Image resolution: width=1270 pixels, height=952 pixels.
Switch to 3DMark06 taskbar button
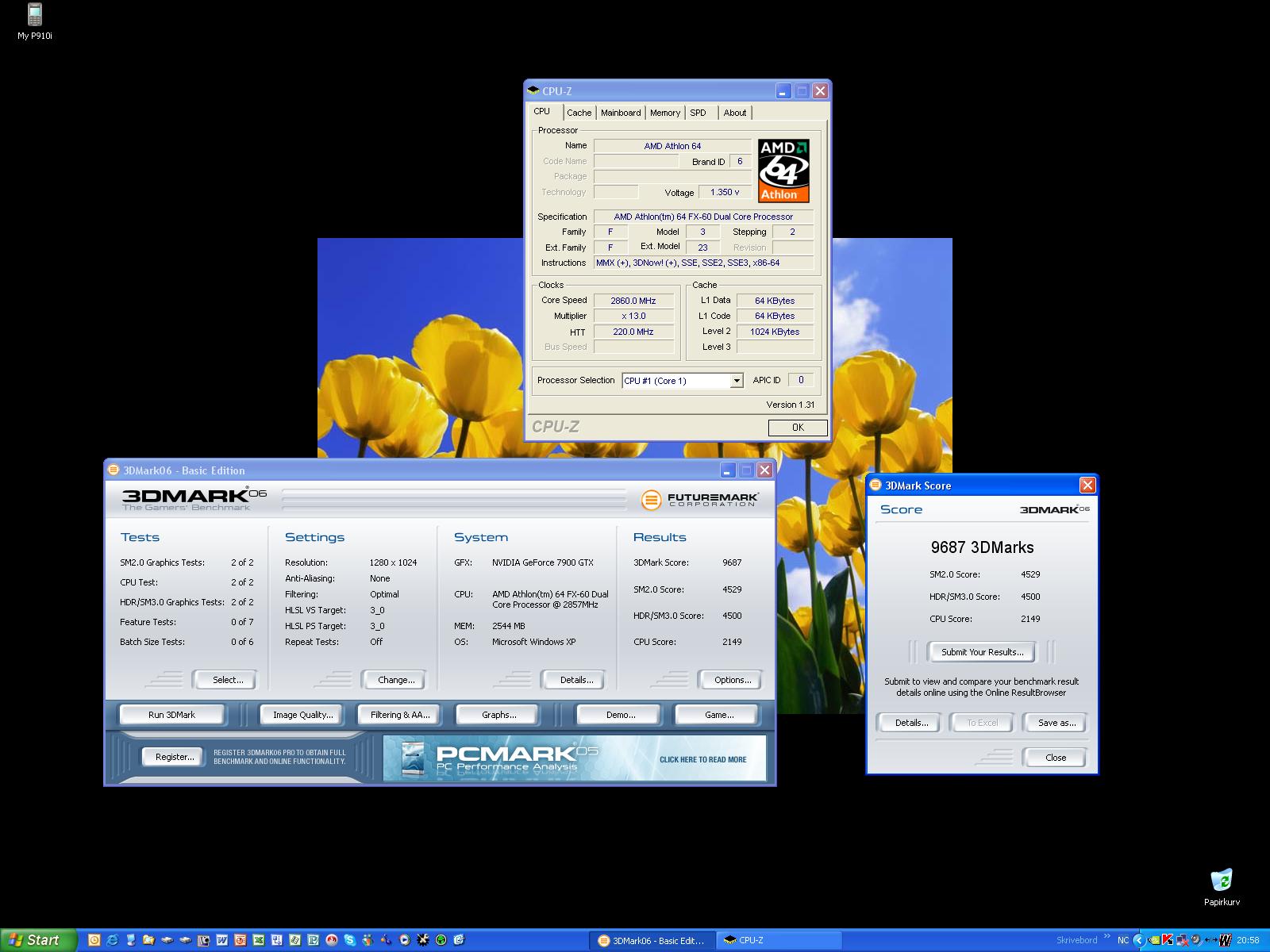click(652, 941)
